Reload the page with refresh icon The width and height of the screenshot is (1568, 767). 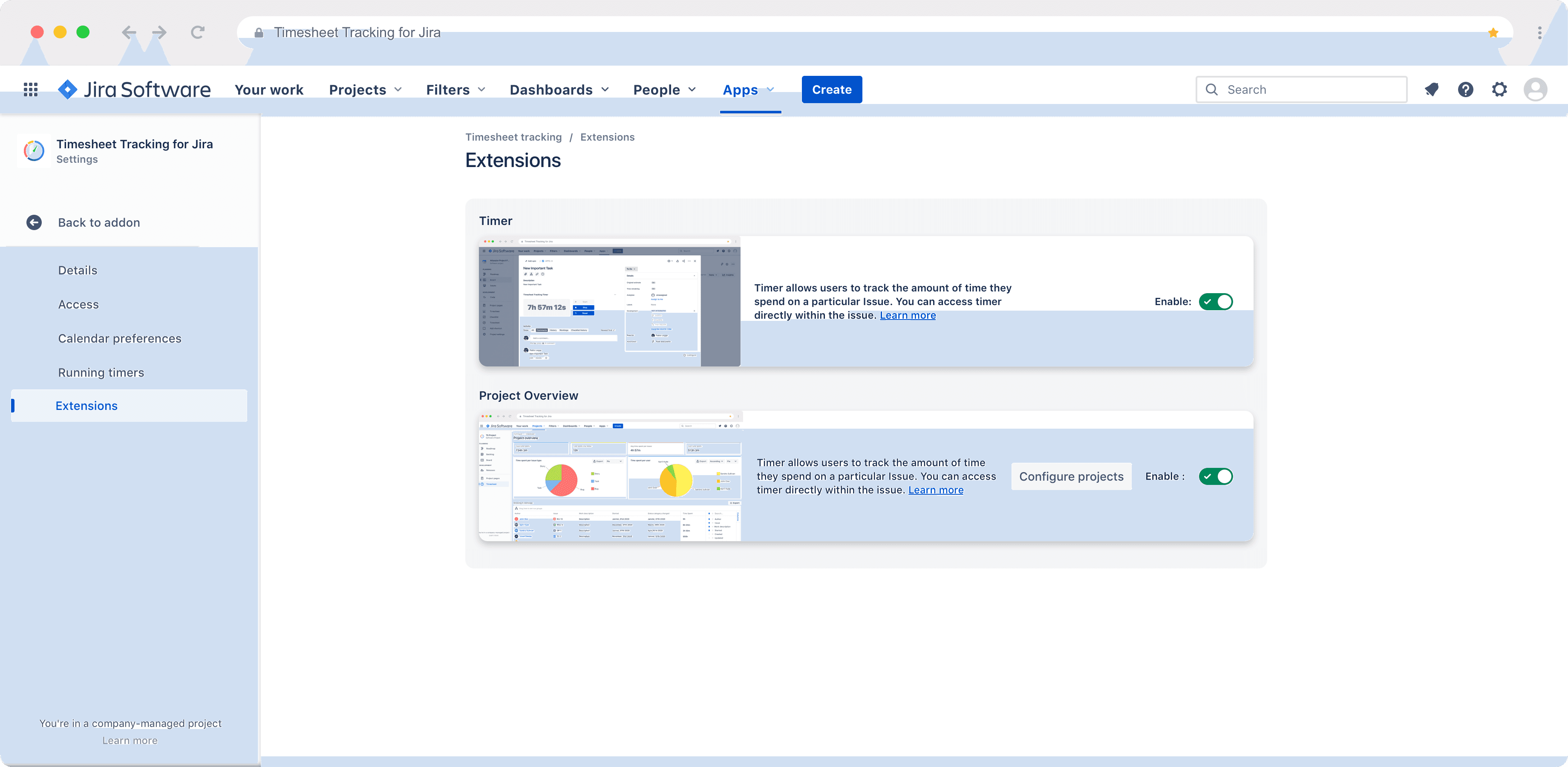point(197,32)
